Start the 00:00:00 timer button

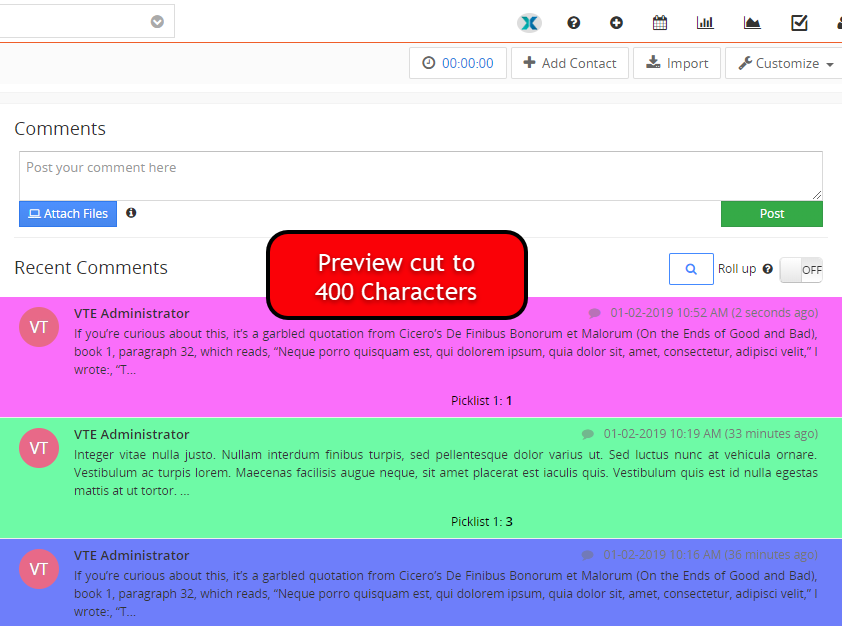pyautogui.click(x=458, y=63)
